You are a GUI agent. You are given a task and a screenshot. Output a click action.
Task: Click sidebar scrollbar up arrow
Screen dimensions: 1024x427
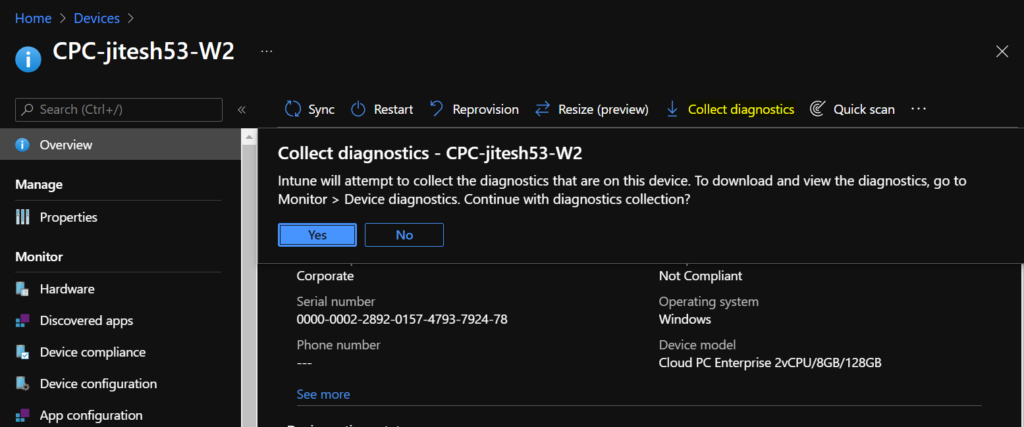pyautogui.click(x=248, y=136)
